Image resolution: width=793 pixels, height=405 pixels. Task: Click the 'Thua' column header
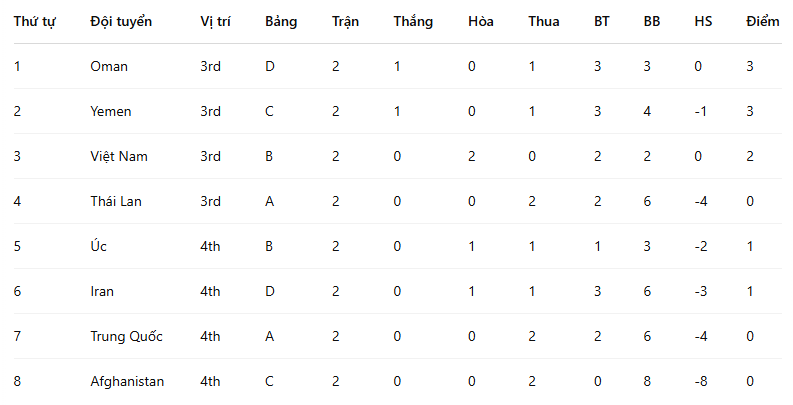[544, 22]
